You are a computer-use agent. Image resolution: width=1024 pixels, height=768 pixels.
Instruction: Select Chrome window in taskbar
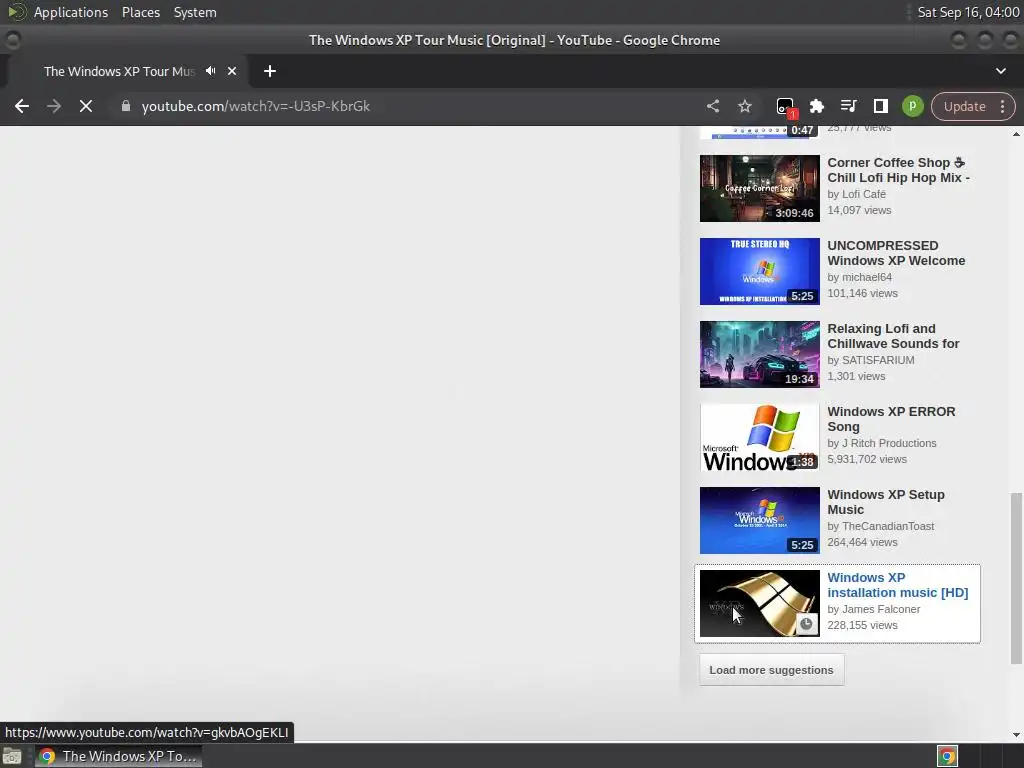click(118, 756)
